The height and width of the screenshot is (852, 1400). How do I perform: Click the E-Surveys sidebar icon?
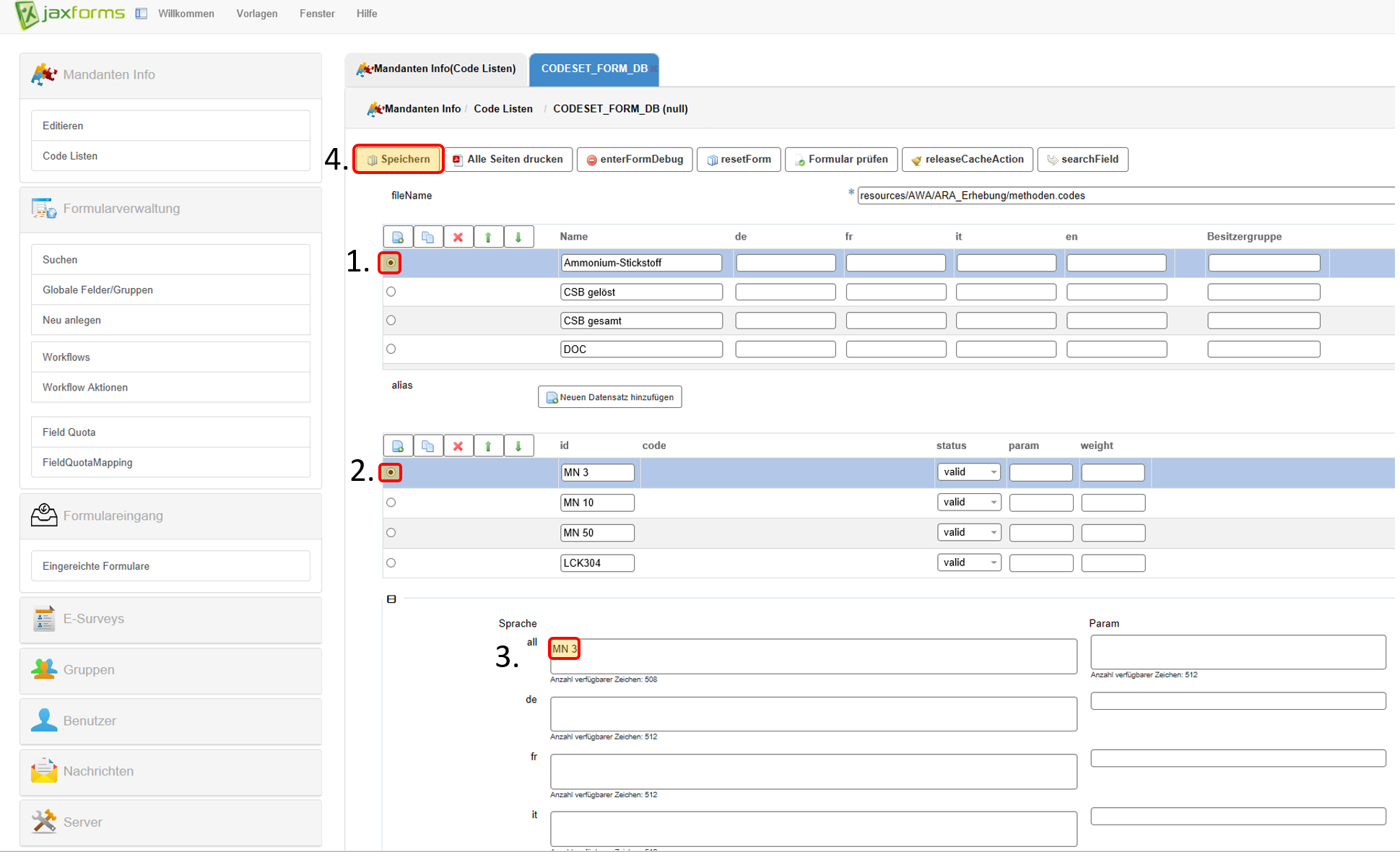click(x=43, y=619)
